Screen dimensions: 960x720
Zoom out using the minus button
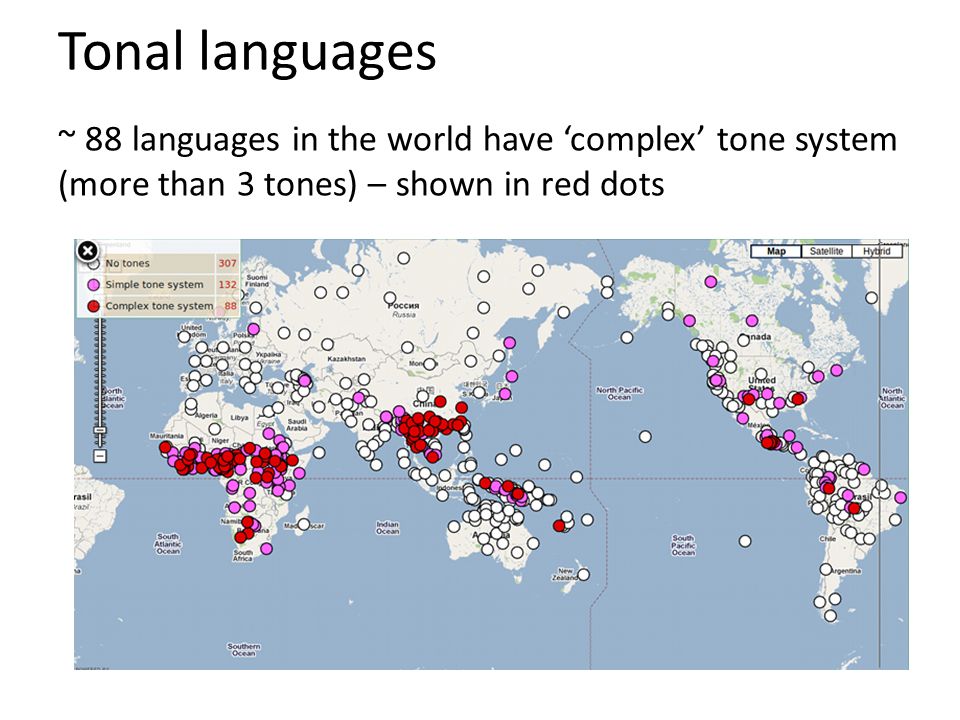click(100, 456)
